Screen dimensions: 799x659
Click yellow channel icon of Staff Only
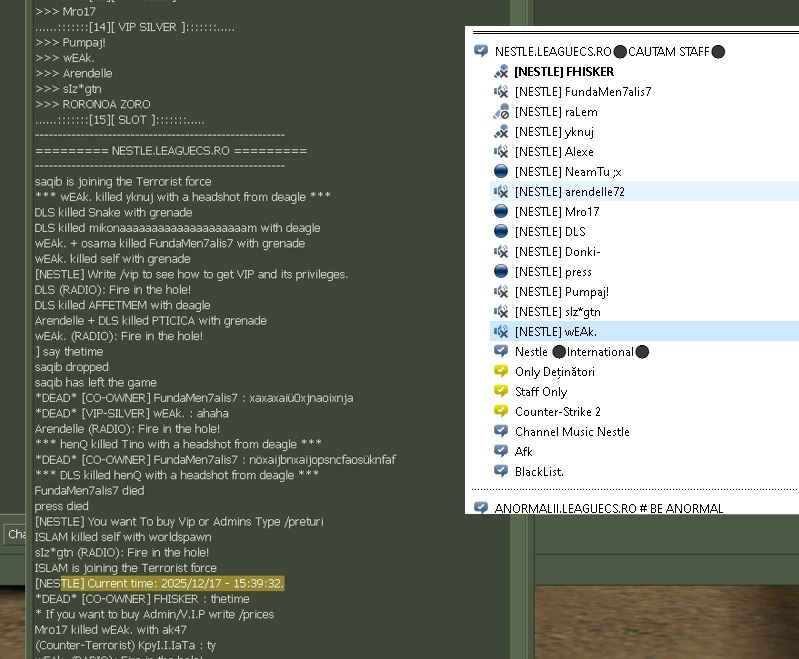coord(501,391)
